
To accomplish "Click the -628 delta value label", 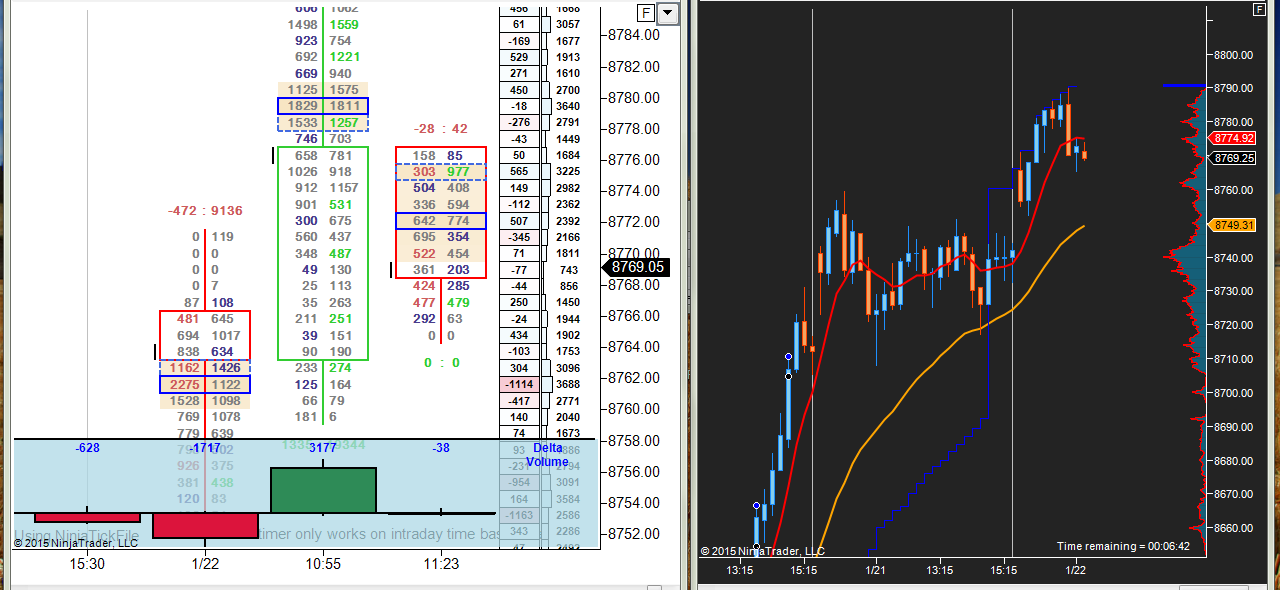I will (x=87, y=448).
